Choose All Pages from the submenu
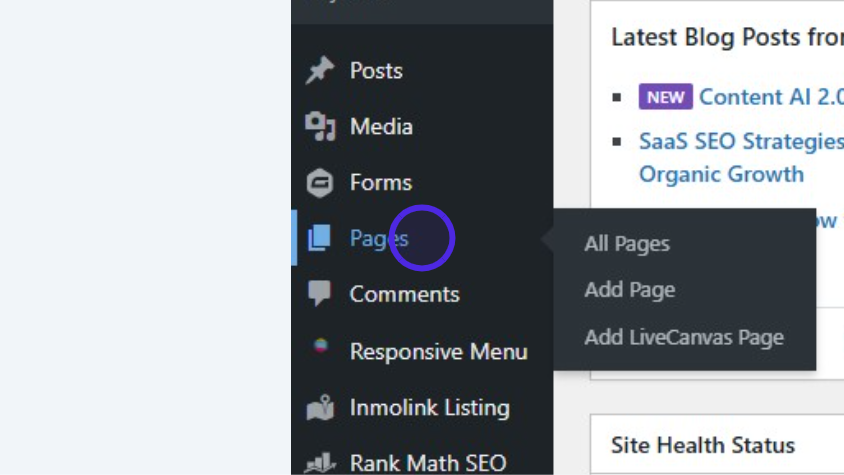The image size is (844, 475). [627, 244]
